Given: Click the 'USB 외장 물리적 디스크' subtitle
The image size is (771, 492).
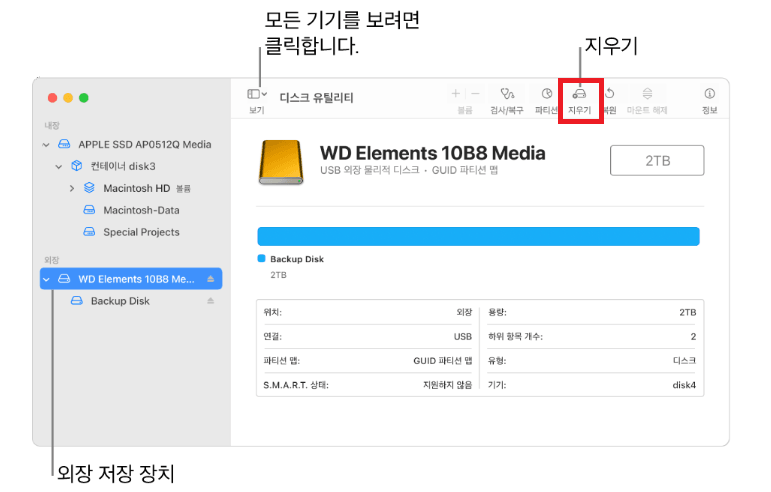Looking at the screenshot, I should pyautogui.click(x=370, y=170).
